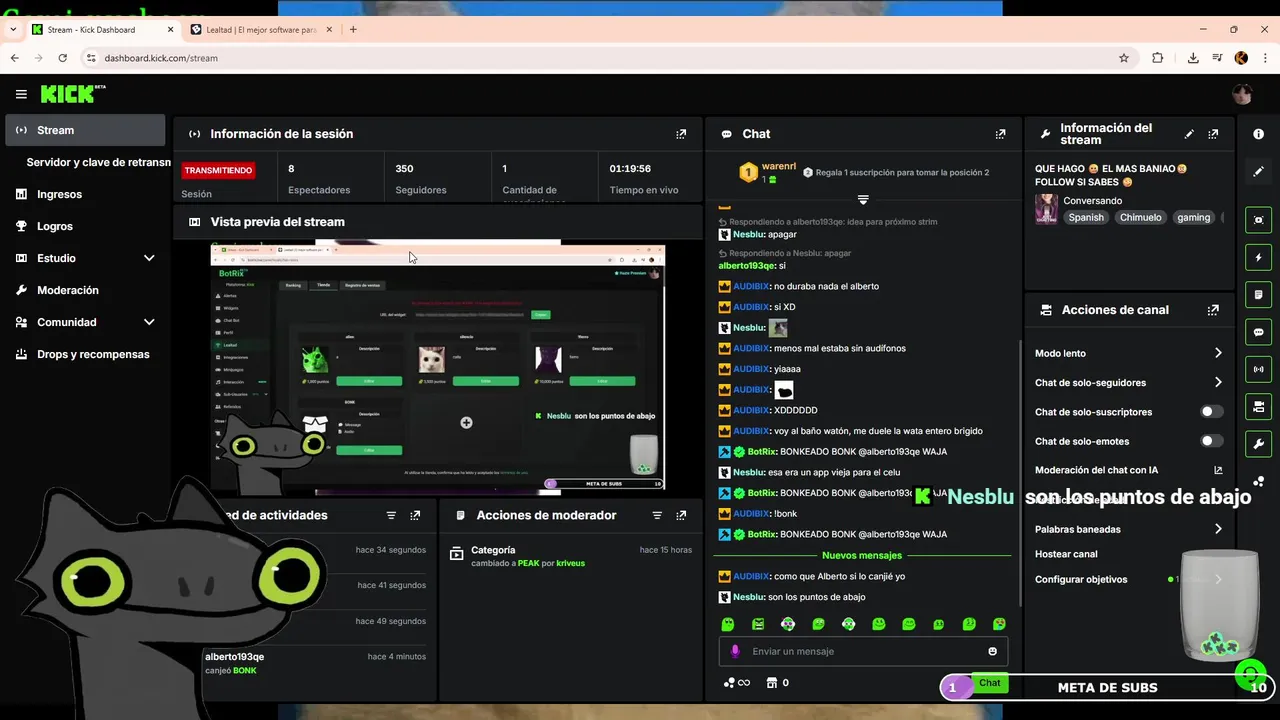Pop out the Acciones de moderador panel

point(681,515)
